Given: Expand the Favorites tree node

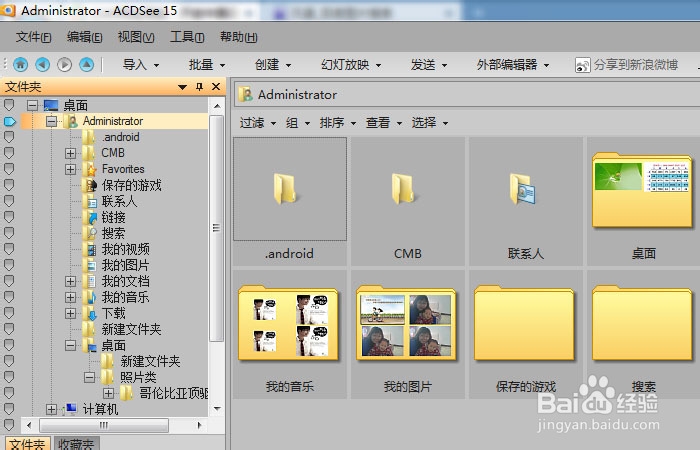Looking at the screenshot, I should click(x=70, y=169).
